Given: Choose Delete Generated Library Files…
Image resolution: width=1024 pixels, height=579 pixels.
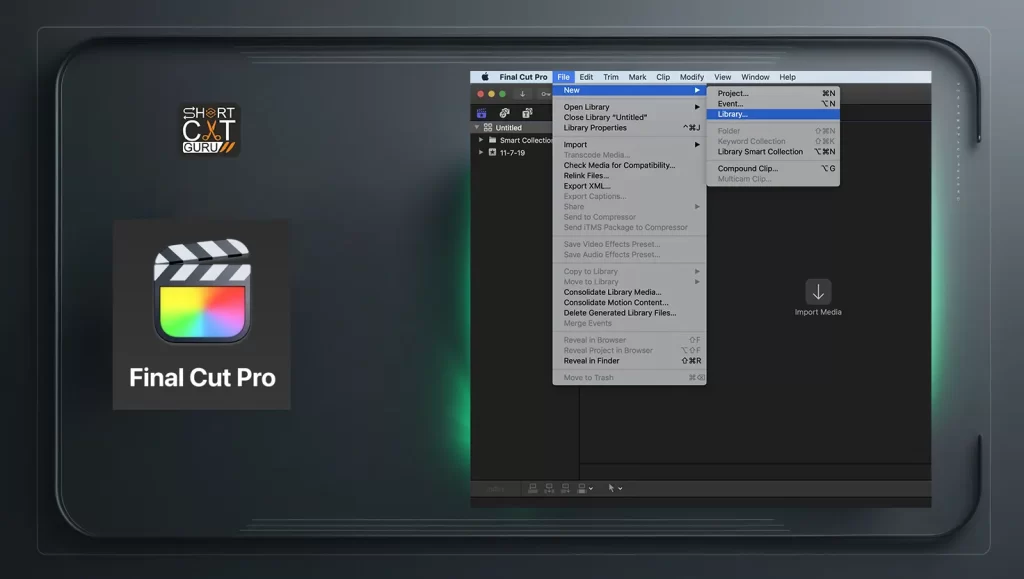Looking at the screenshot, I should click(x=630, y=313).
